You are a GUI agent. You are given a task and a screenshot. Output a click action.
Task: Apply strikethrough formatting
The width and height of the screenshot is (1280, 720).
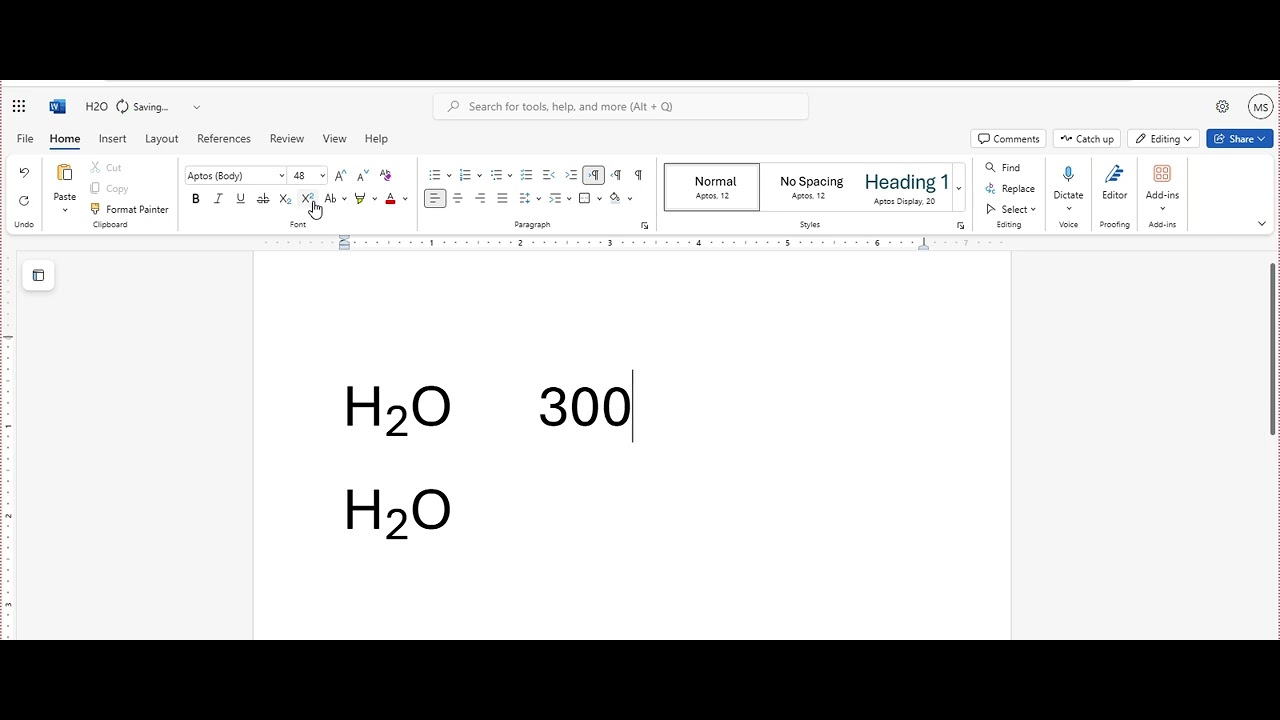pyautogui.click(x=263, y=199)
